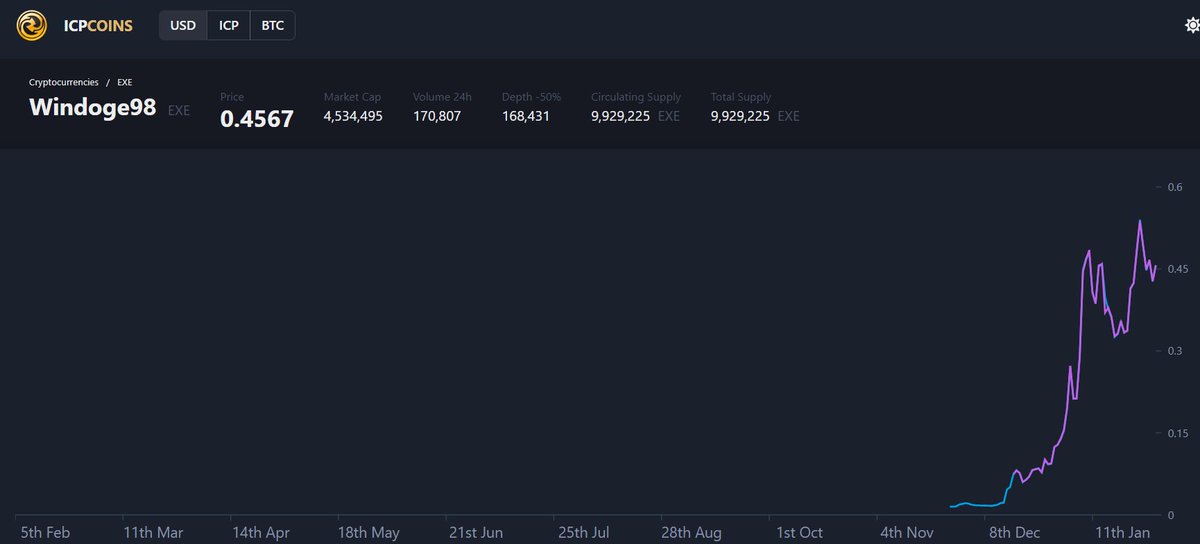Click the price value 0.4567
This screenshot has height=544, width=1200.
(x=257, y=119)
